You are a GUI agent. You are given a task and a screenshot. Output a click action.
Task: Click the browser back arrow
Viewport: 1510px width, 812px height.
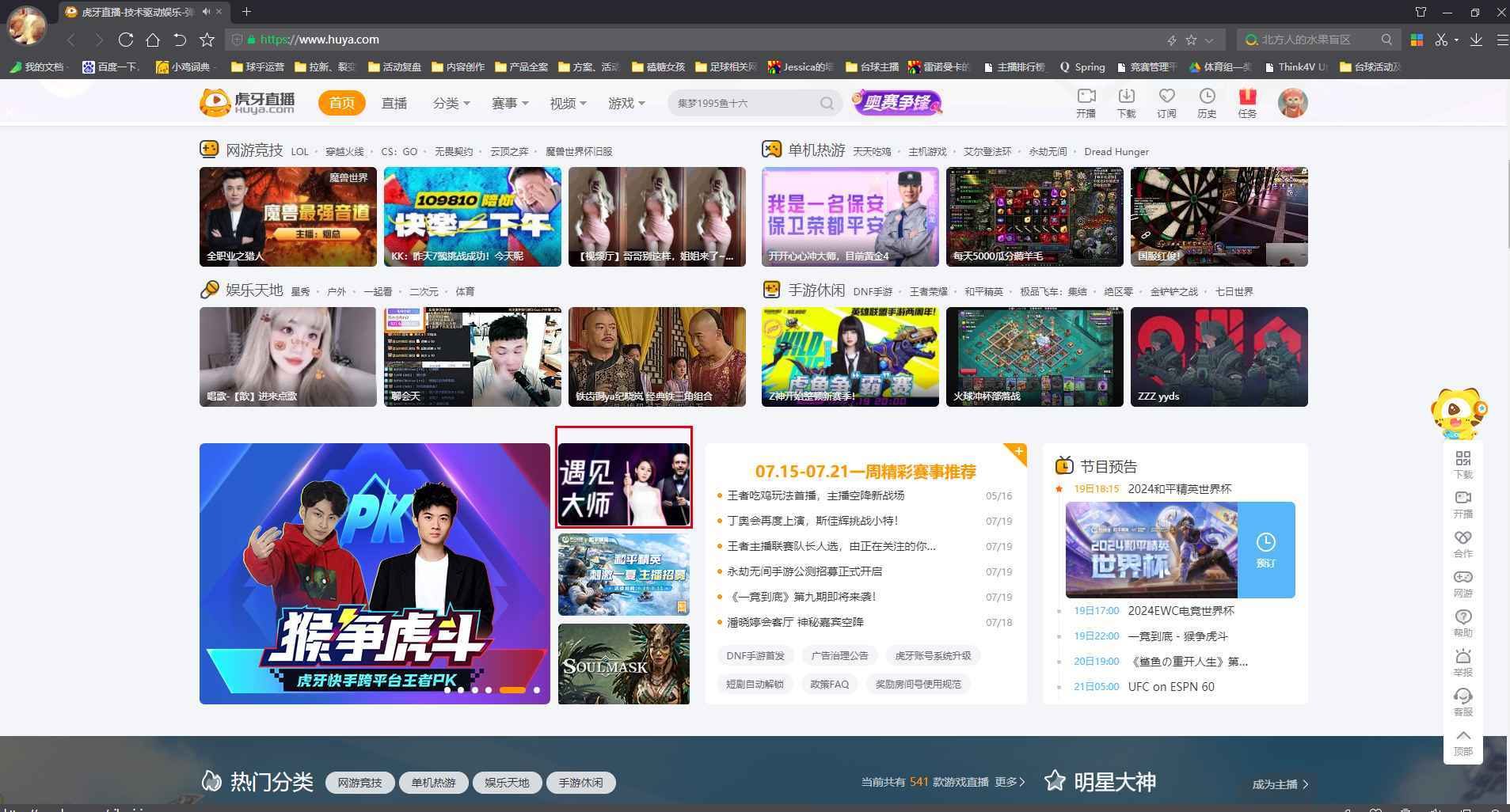[x=71, y=40]
